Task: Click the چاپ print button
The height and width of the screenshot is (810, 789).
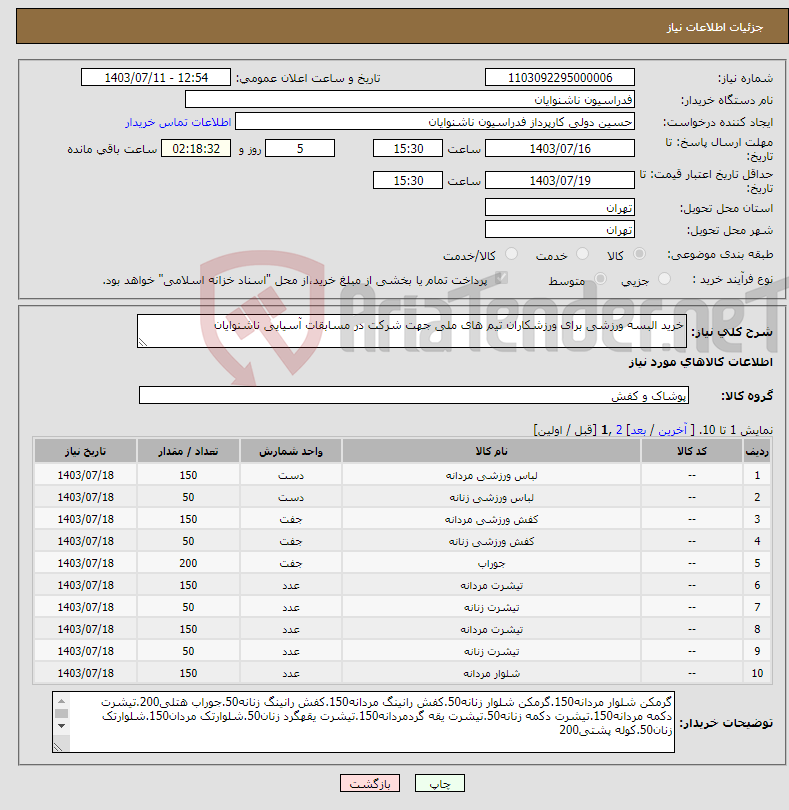Action: [440, 783]
